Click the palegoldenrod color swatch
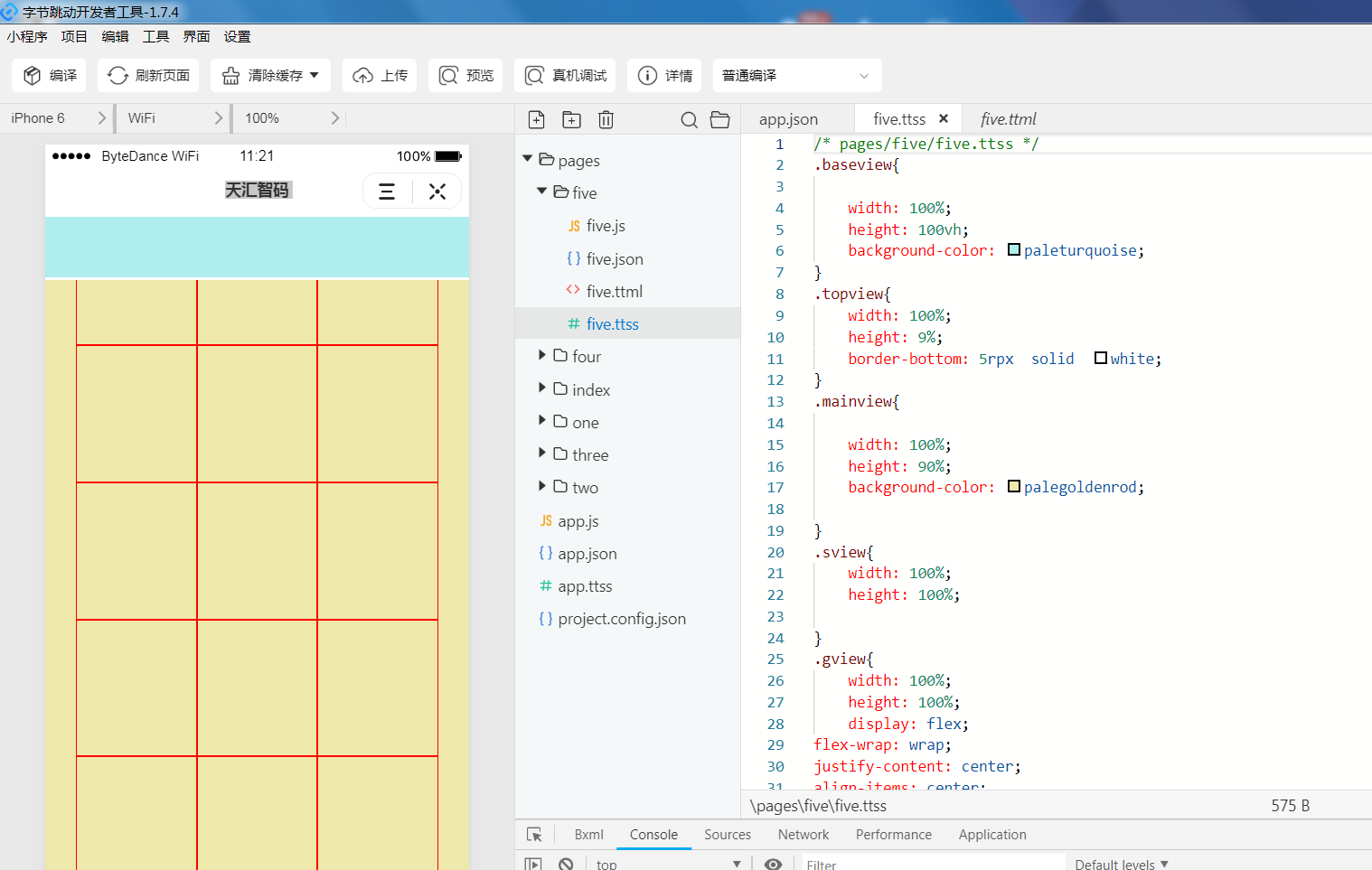Image resolution: width=1372 pixels, height=870 pixels. click(x=1014, y=487)
